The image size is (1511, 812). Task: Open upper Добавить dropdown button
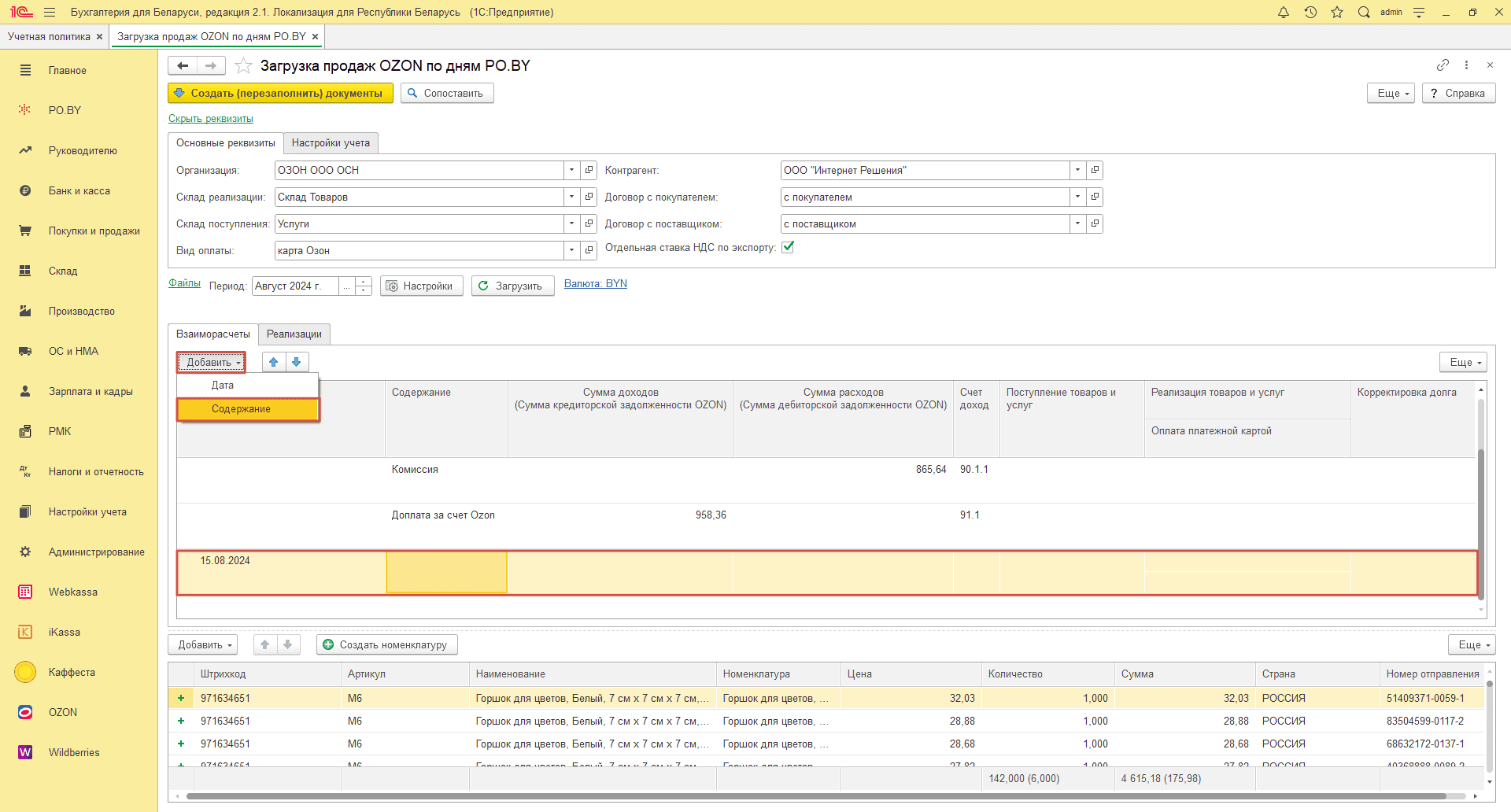[x=211, y=362]
